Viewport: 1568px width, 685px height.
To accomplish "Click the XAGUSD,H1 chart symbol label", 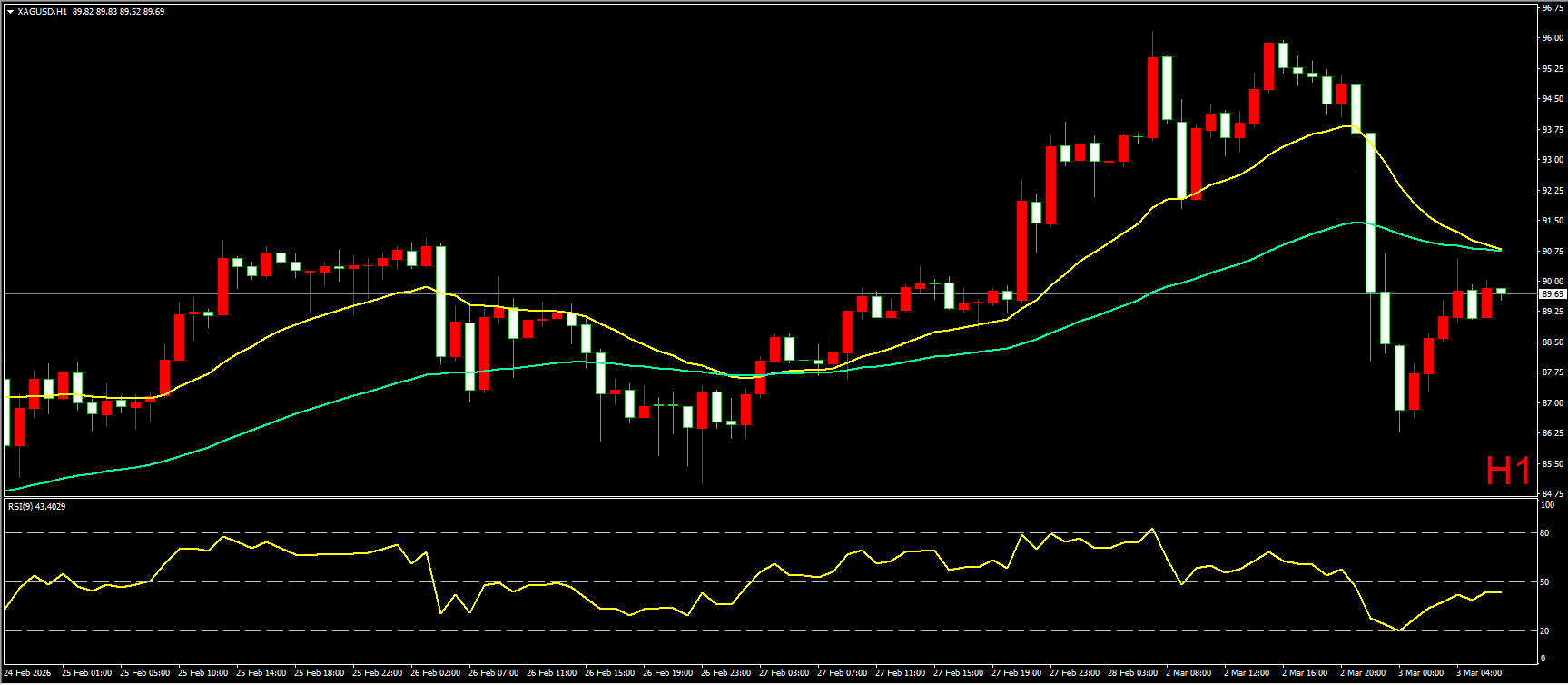I will point(42,12).
